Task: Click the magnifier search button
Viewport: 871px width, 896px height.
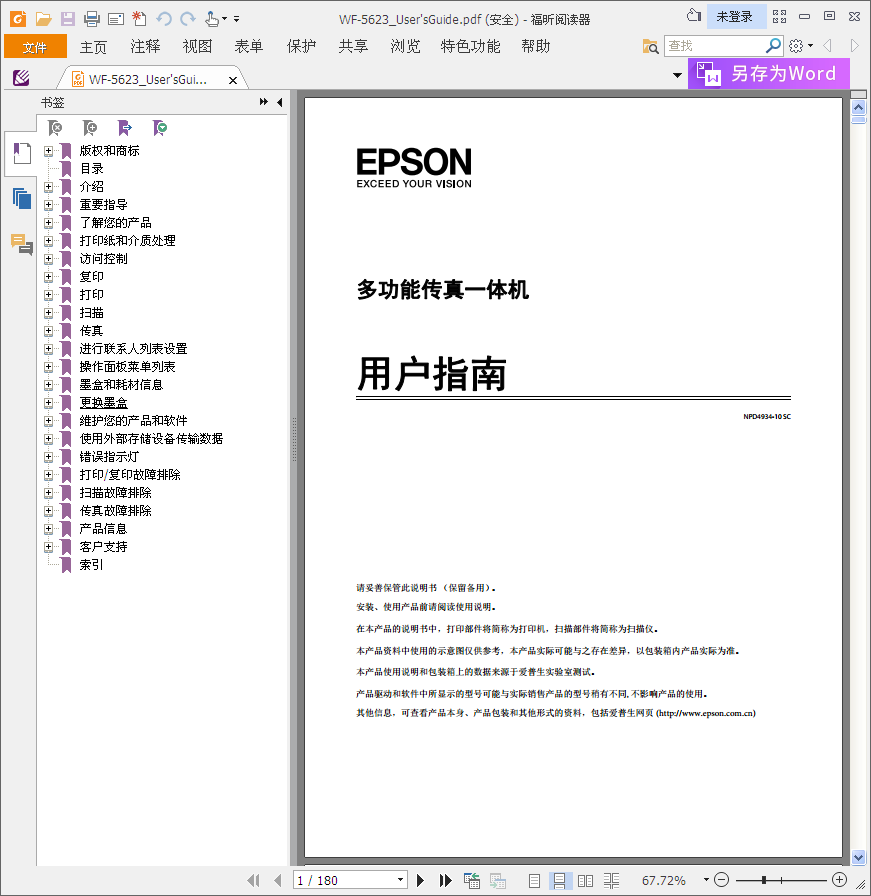Action: coord(773,46)
